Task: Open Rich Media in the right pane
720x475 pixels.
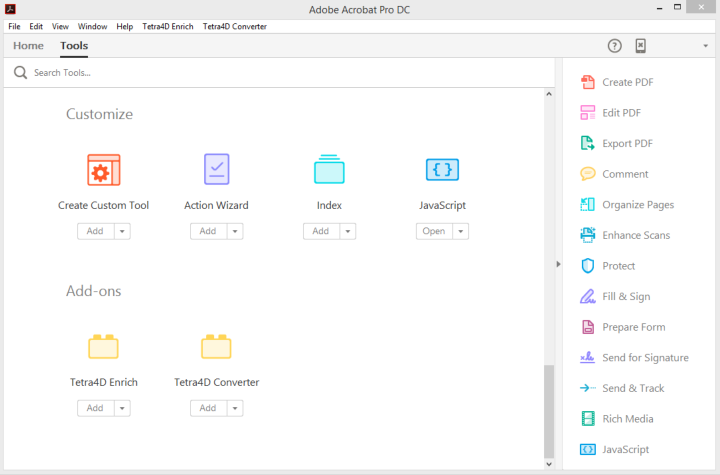Action: [617, 418]
